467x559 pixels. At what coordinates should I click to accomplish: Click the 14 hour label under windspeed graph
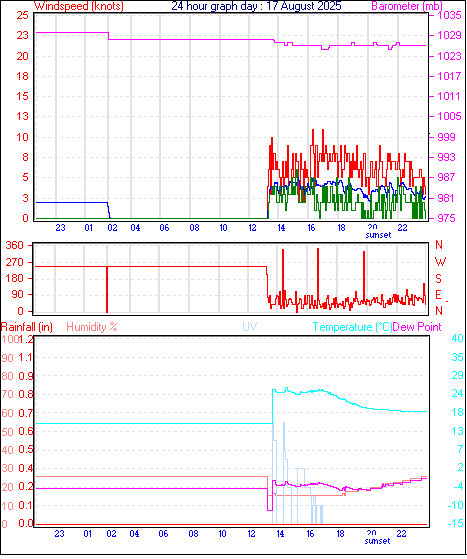pyautogui.click(x=281, y=227)
